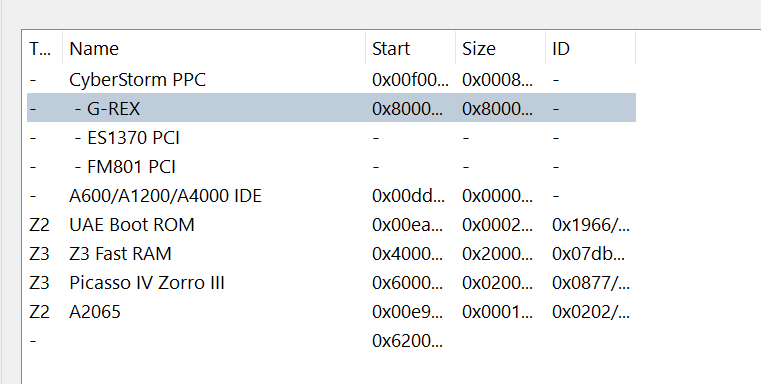
Task: Click the 0x07db... ID cell
Action: coord(588,254)
